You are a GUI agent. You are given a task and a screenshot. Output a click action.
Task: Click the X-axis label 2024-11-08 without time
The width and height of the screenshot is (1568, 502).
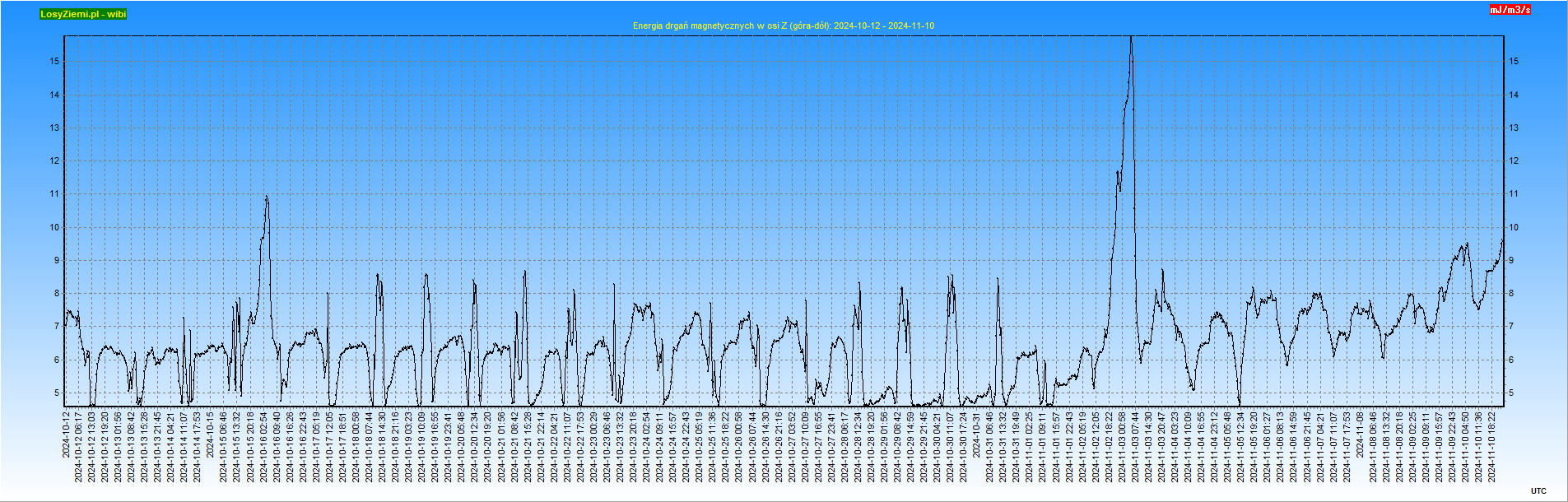click(1360, 435)
